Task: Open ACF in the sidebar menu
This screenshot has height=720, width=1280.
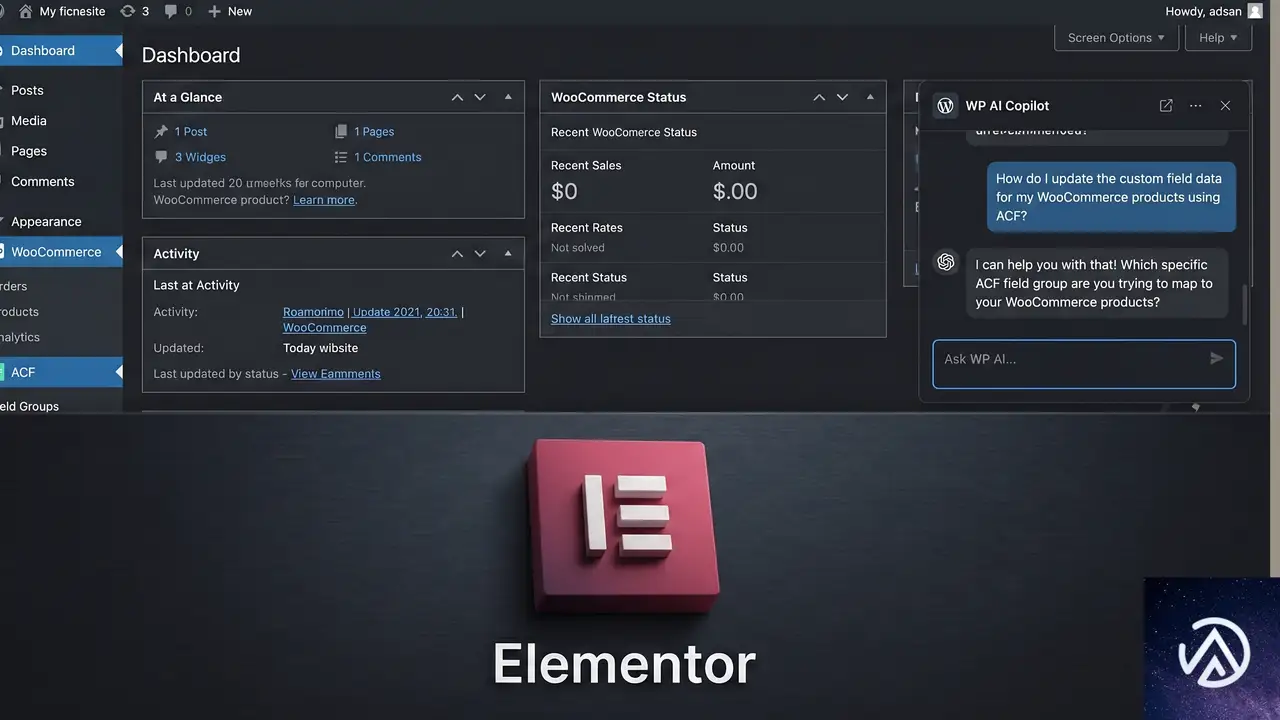Action: pos(60,372)
